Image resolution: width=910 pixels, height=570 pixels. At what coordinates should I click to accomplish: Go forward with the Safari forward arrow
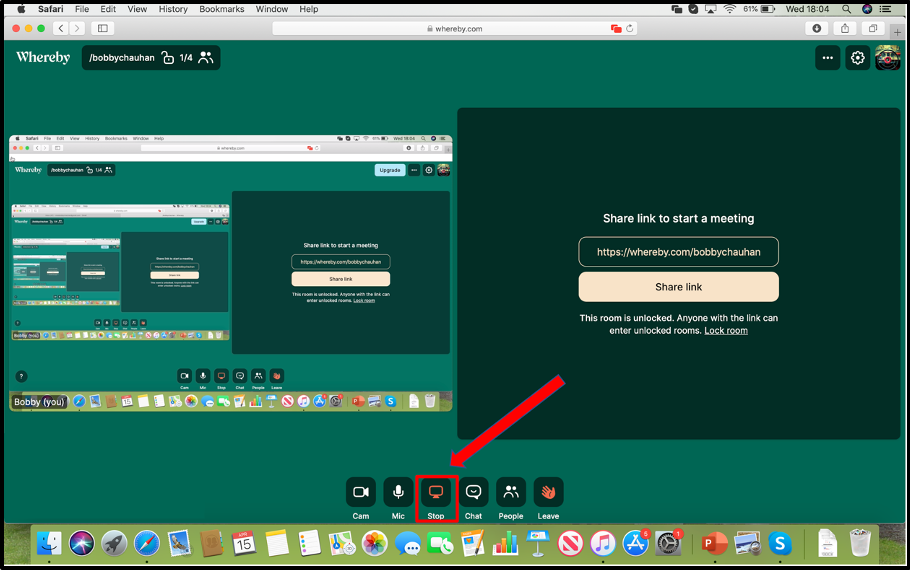pyautogui.click(x=77, y=28)
